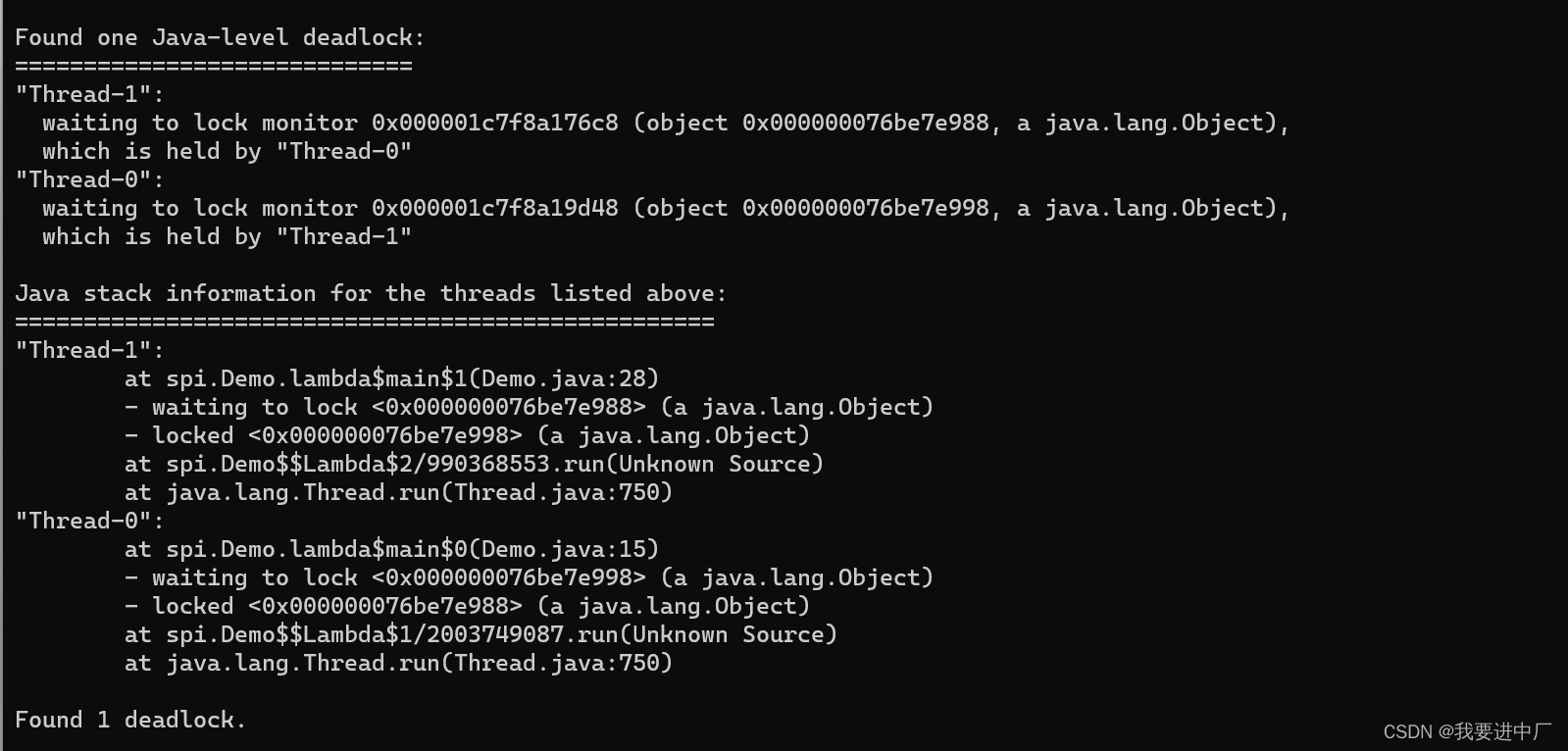Click the "waiting to lock <0x000000076be7e998>" line

529,578
